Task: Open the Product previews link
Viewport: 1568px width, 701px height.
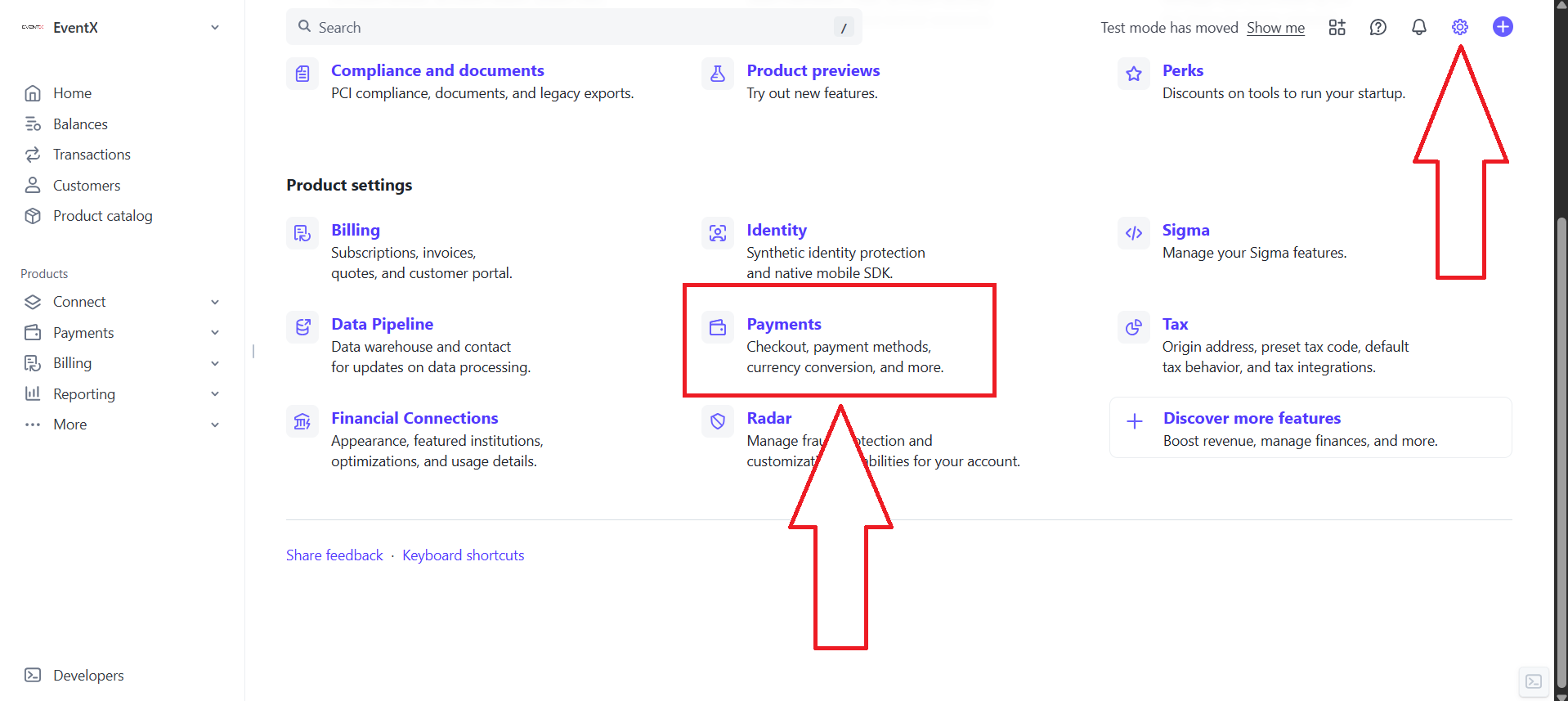Action: [x=813, y=70]
